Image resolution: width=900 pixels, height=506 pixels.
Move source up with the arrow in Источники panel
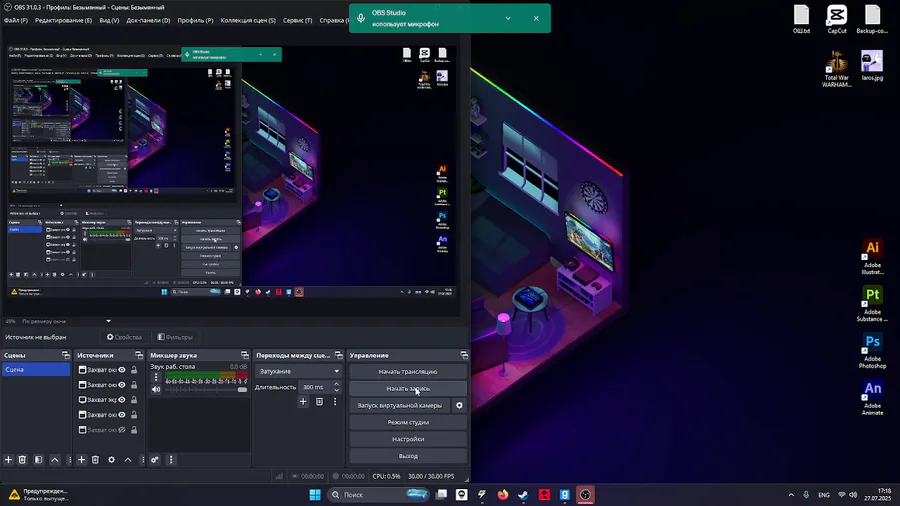(x=127, y=460)
